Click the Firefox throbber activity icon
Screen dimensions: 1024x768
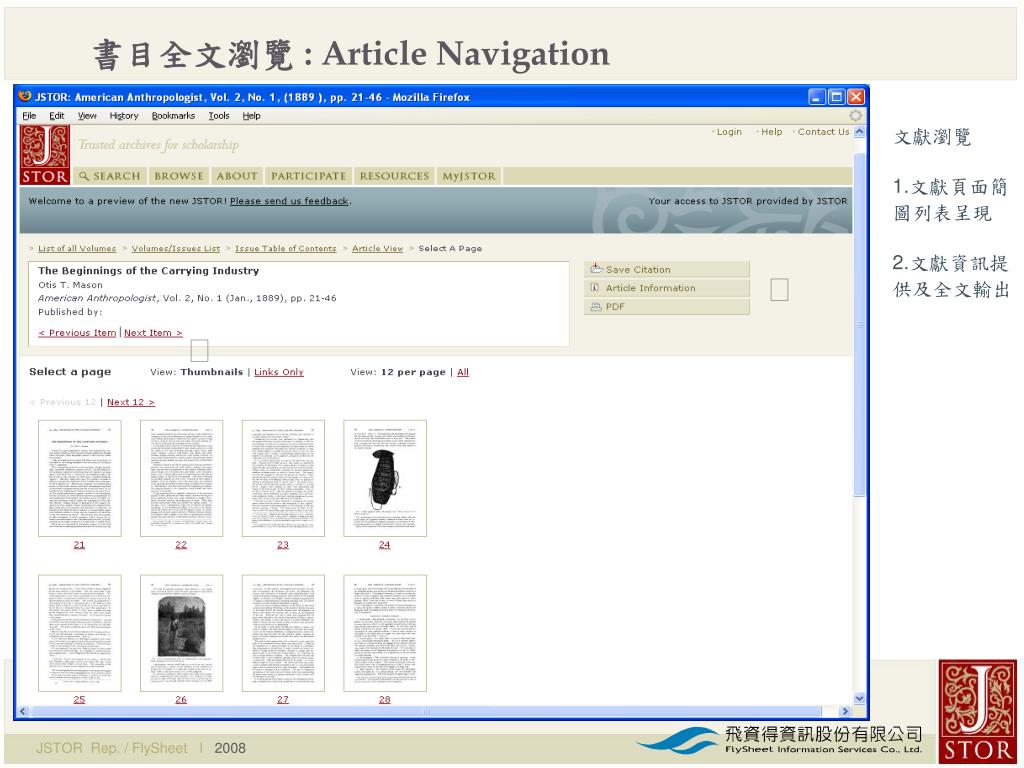pos(855,116)
